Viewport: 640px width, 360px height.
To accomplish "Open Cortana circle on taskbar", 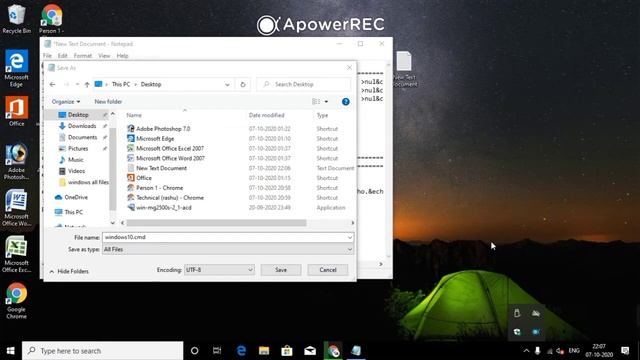I will (x=195, y=351).
